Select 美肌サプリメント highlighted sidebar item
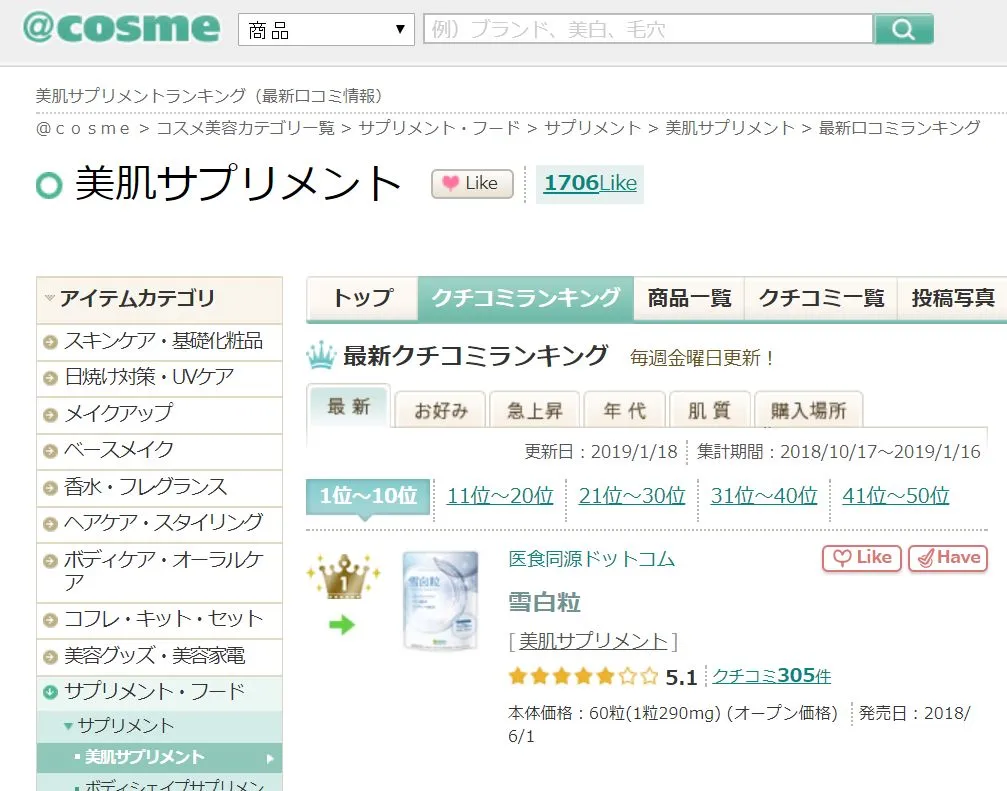The image size is (1007, 791). (159, 758)
